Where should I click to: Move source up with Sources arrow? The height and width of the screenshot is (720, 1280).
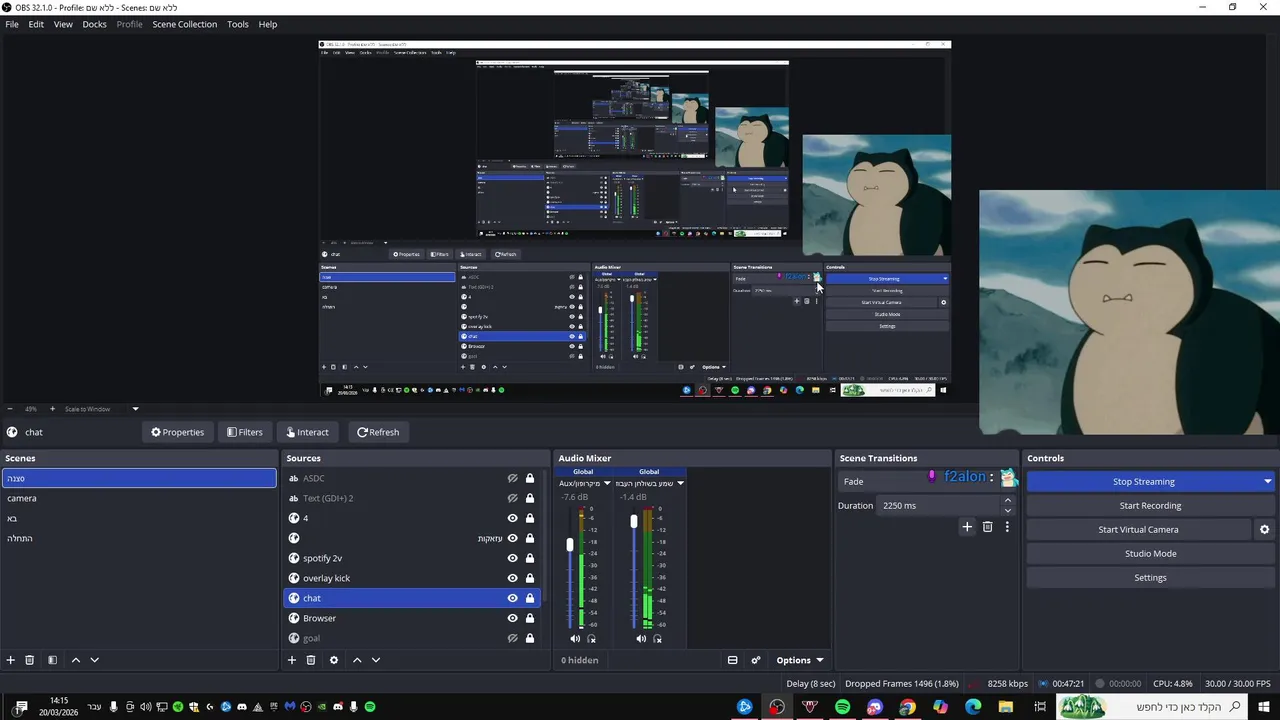357,660
